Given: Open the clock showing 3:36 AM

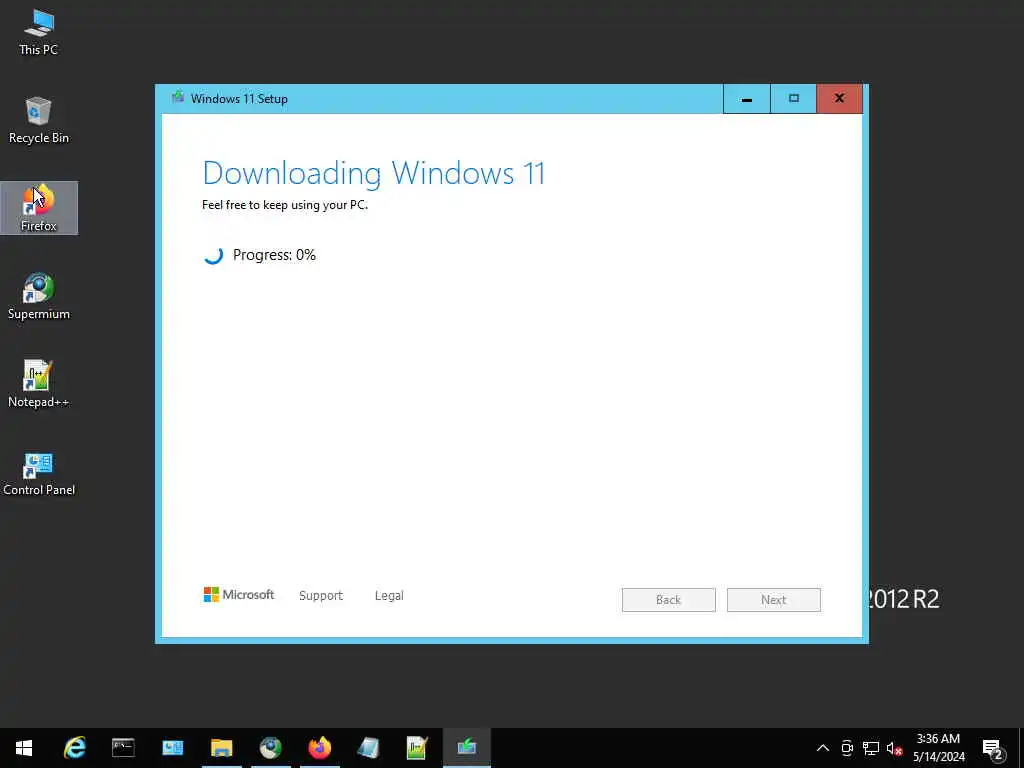Looking at the screenshot, I should [x=938, y=748].
